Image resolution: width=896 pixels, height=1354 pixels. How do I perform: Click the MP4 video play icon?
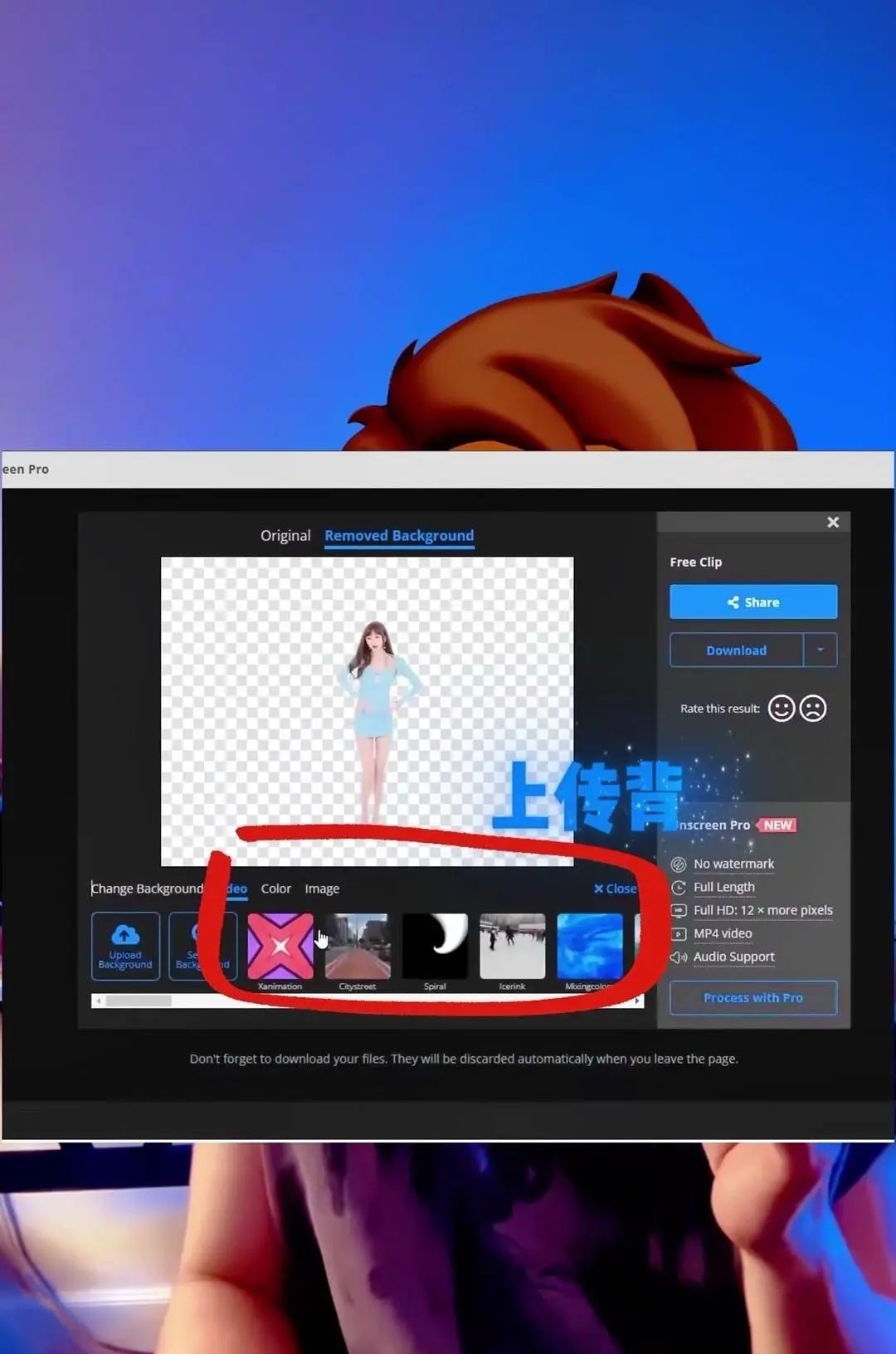pyautogui.click(x=679, y=934)
